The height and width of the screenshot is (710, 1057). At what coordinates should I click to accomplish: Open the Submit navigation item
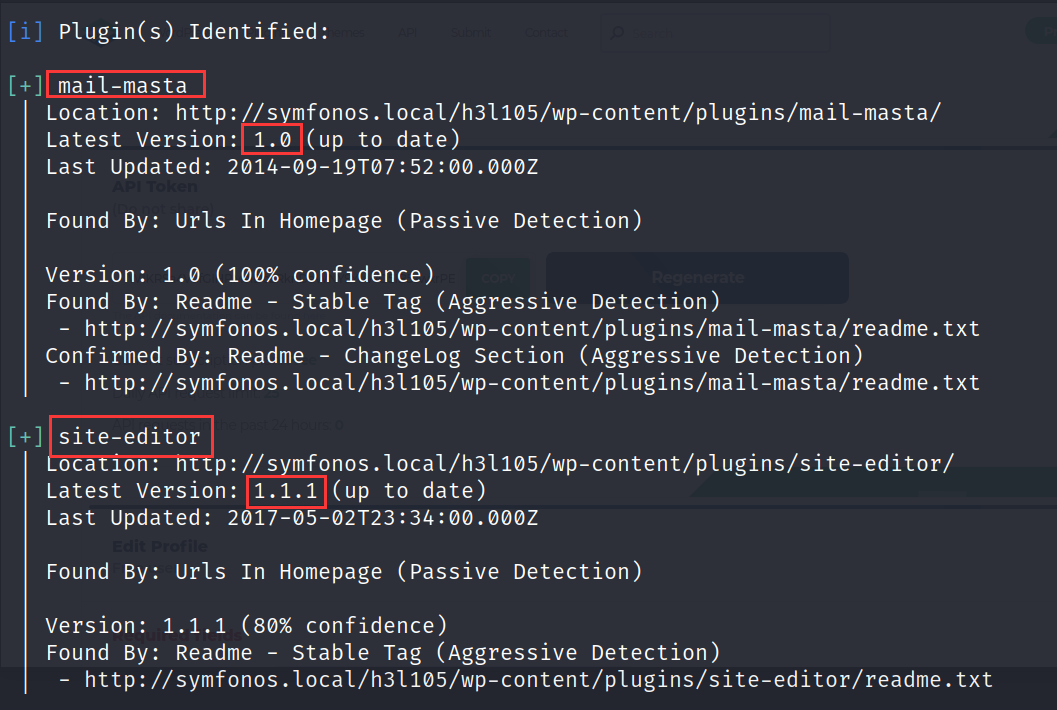pos(470,33)
